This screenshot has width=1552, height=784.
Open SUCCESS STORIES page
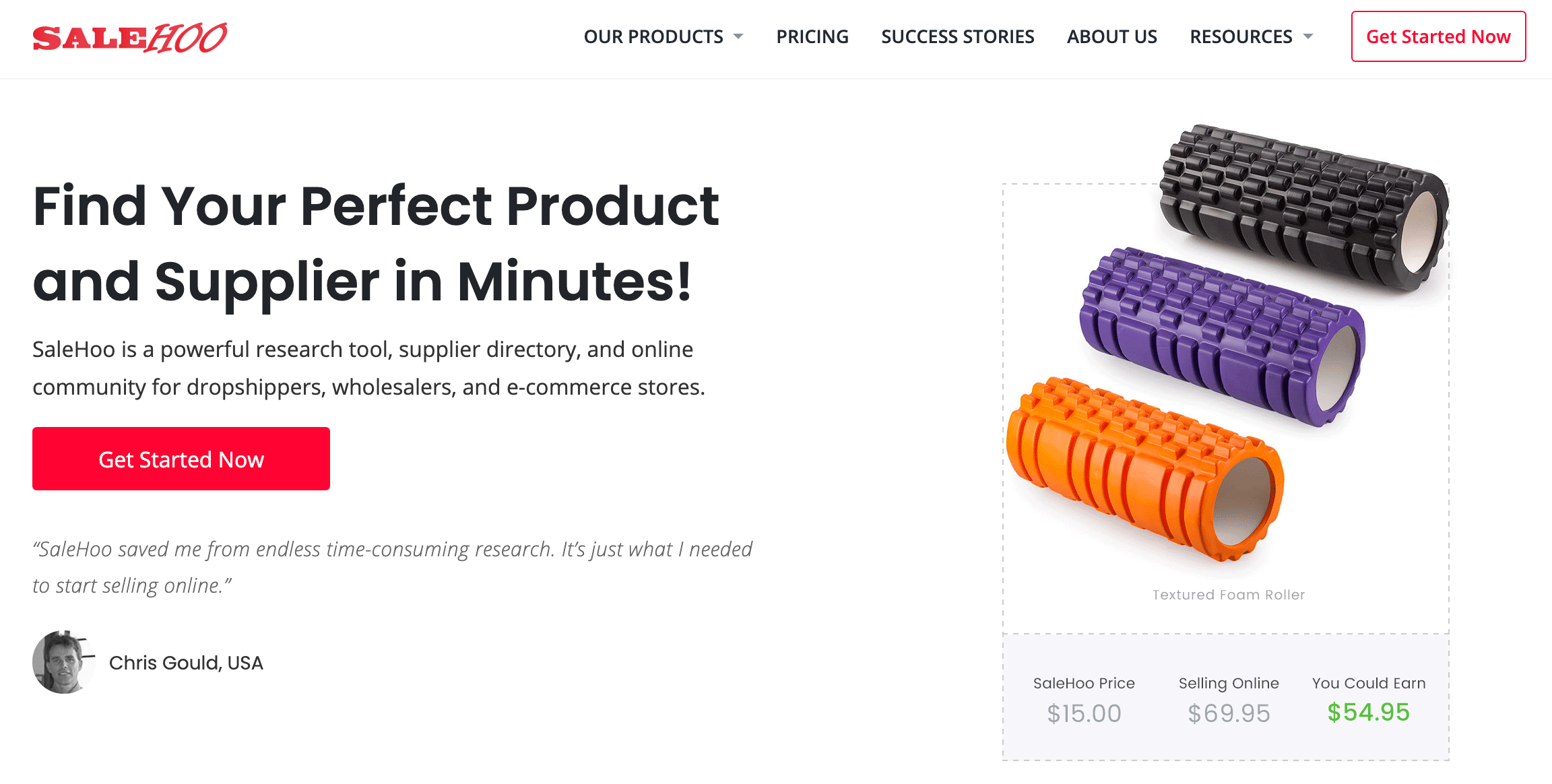(957, 37)
